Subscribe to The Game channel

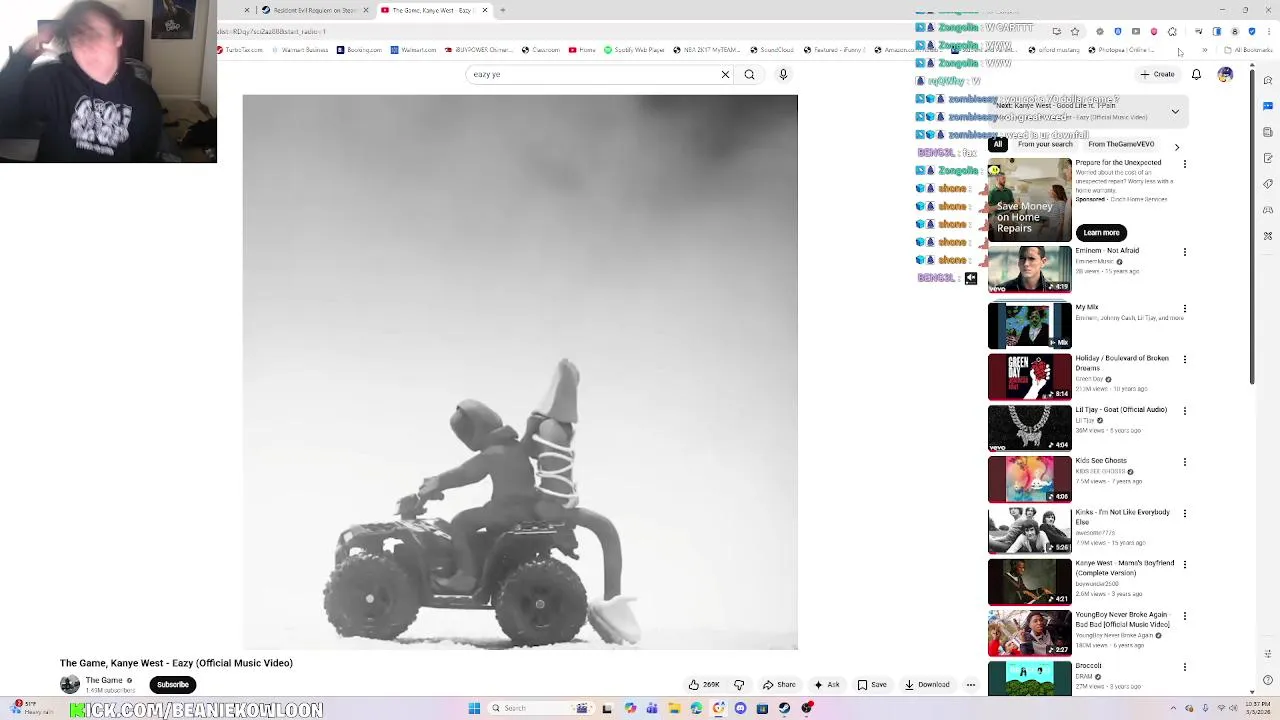point(172,685)
